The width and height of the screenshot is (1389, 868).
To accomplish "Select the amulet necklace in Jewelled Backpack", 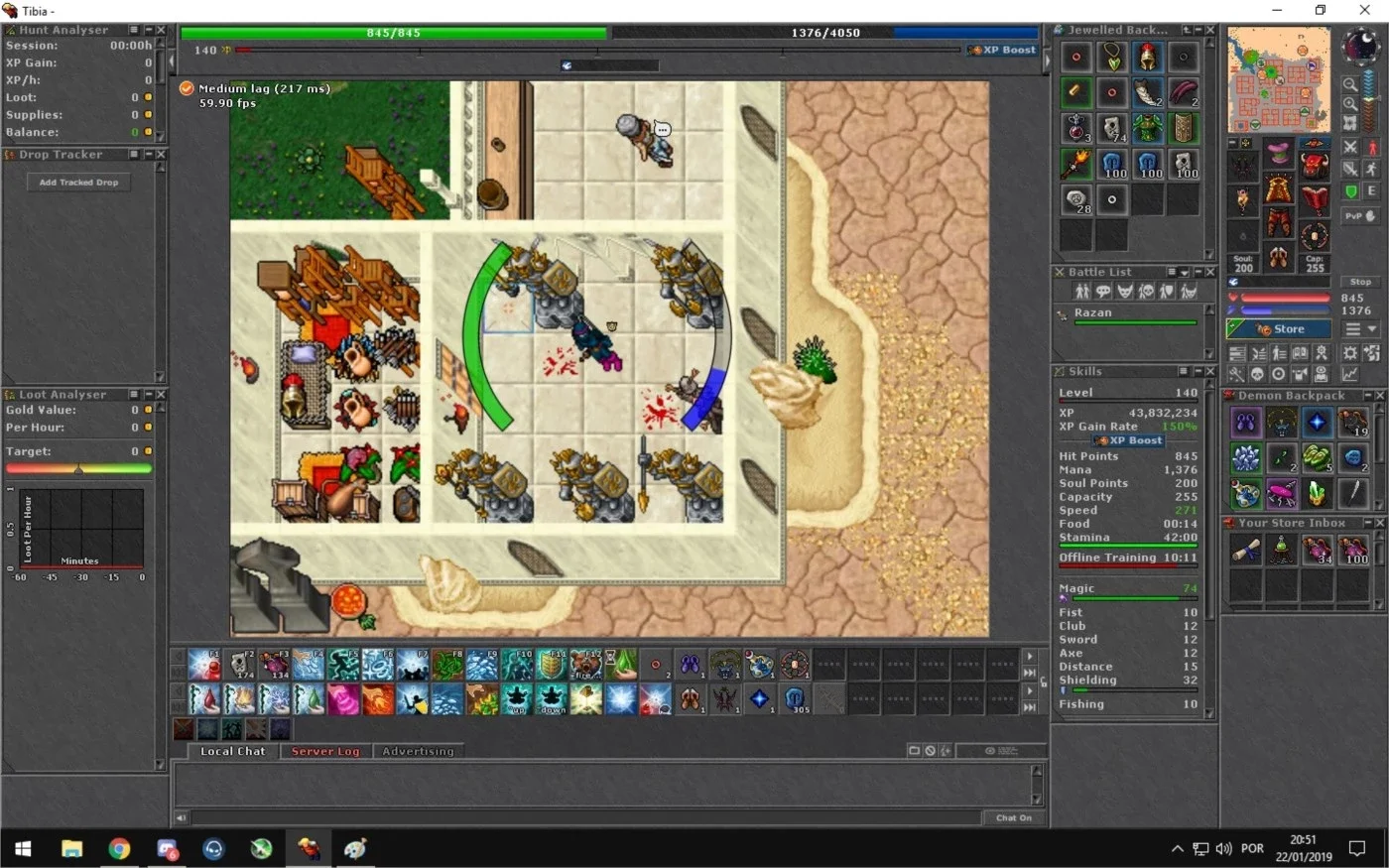I will click(x=1112, y=57).
